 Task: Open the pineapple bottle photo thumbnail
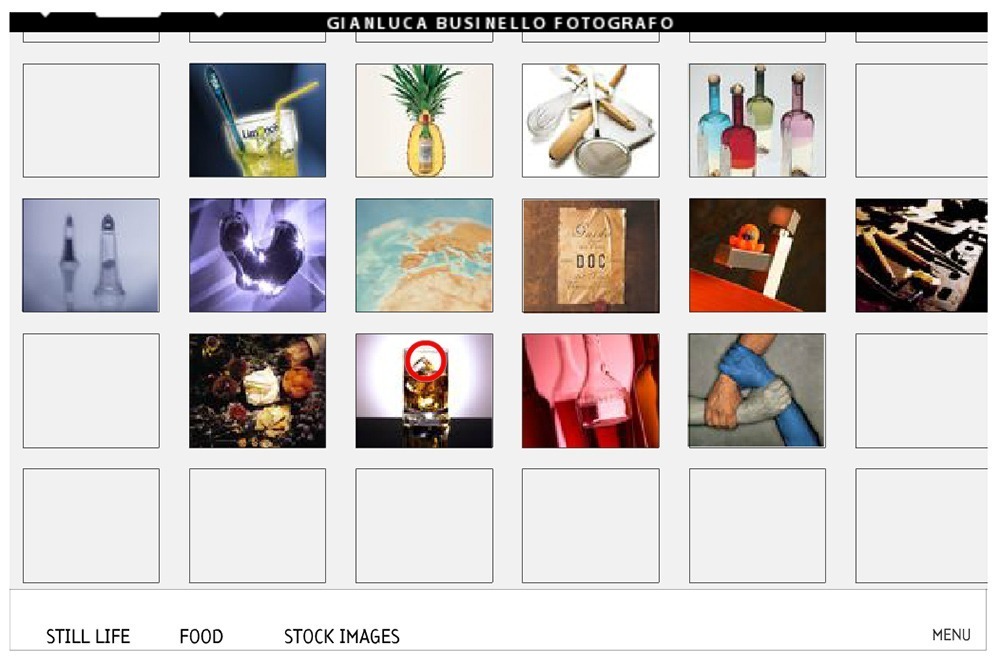[424, 120]
